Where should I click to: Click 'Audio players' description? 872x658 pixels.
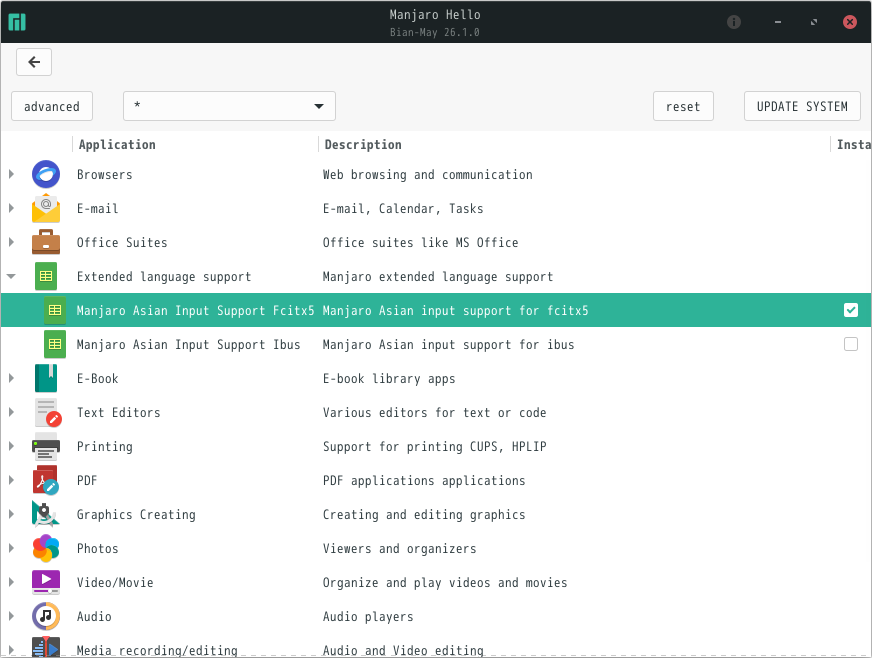(368, 616)
